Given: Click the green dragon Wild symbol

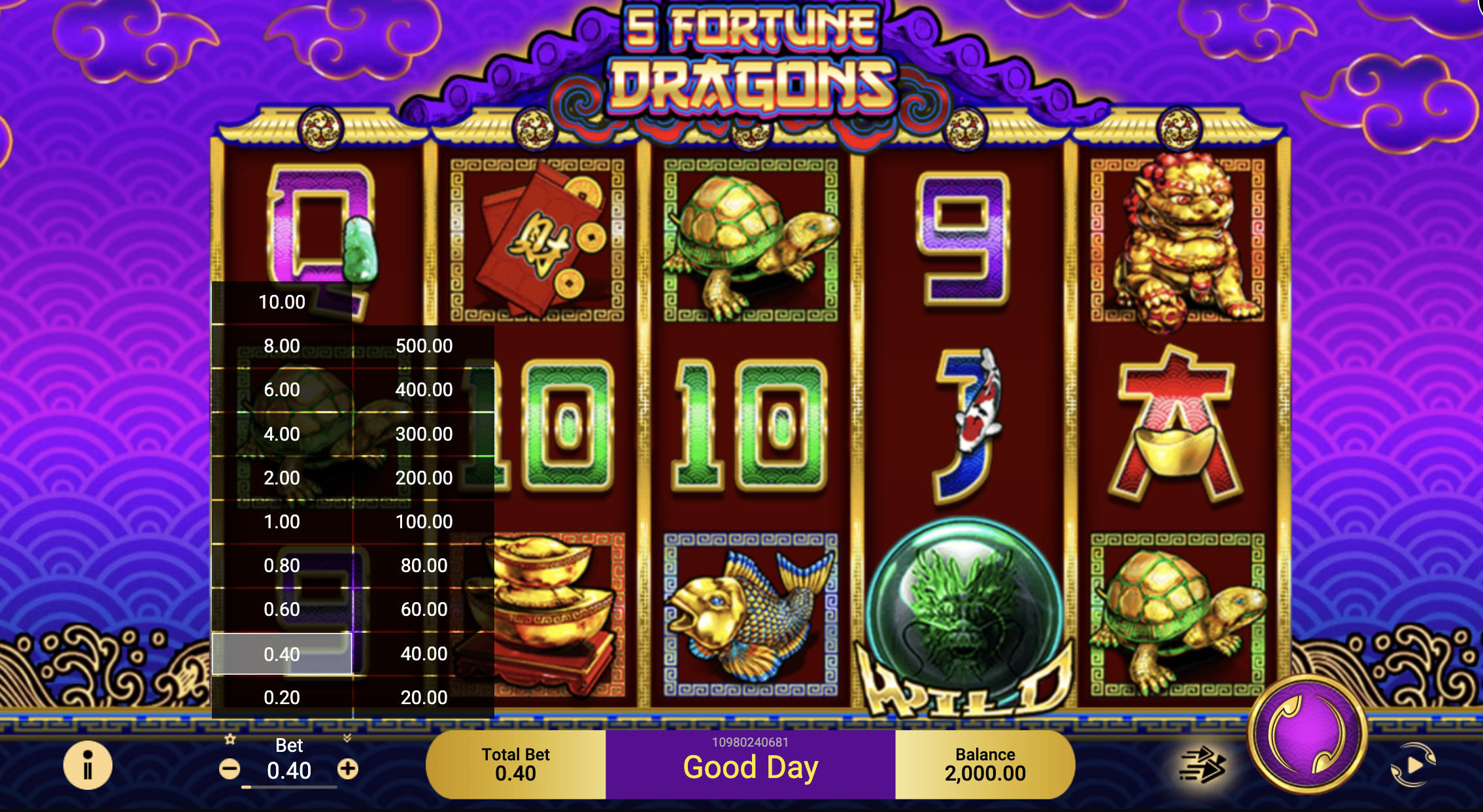Looking at the screenshot, I should pyautogui.click(x=964, y=617).
